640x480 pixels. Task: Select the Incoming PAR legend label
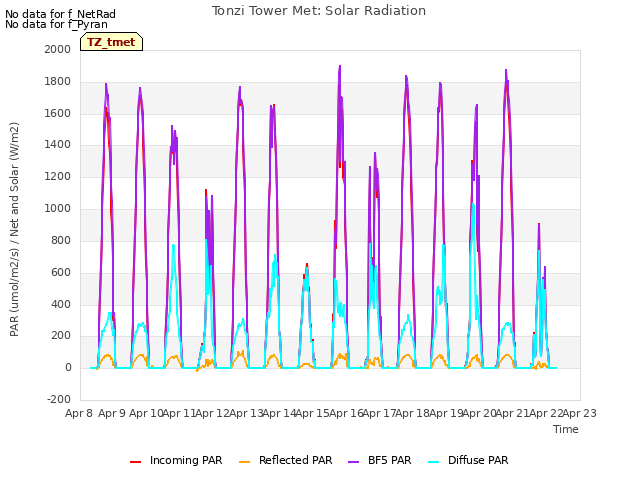tap(186, 460)
